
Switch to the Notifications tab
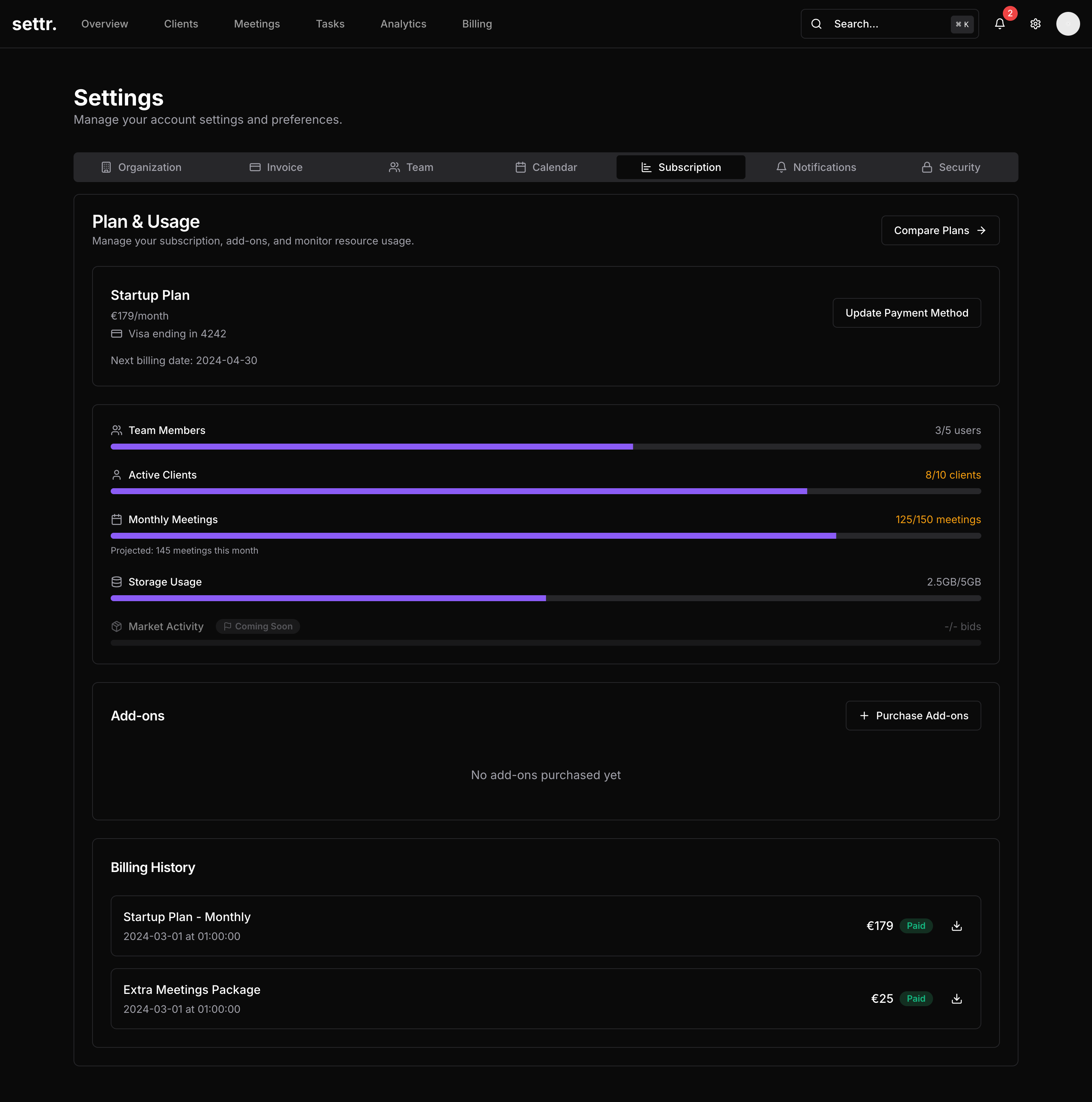pos(815,167)
